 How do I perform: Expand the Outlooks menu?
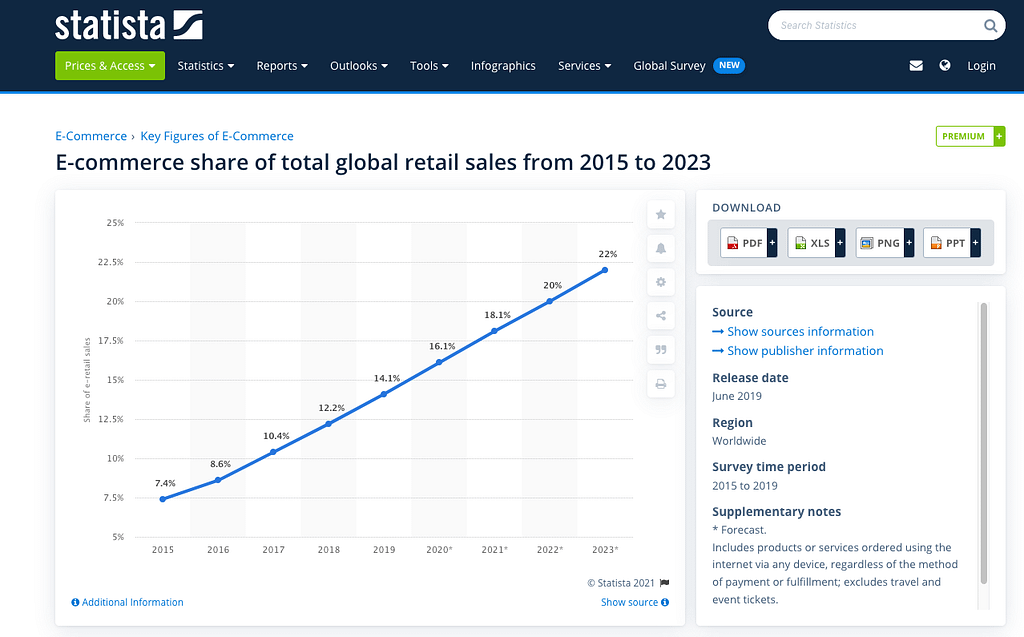point(359,65)
